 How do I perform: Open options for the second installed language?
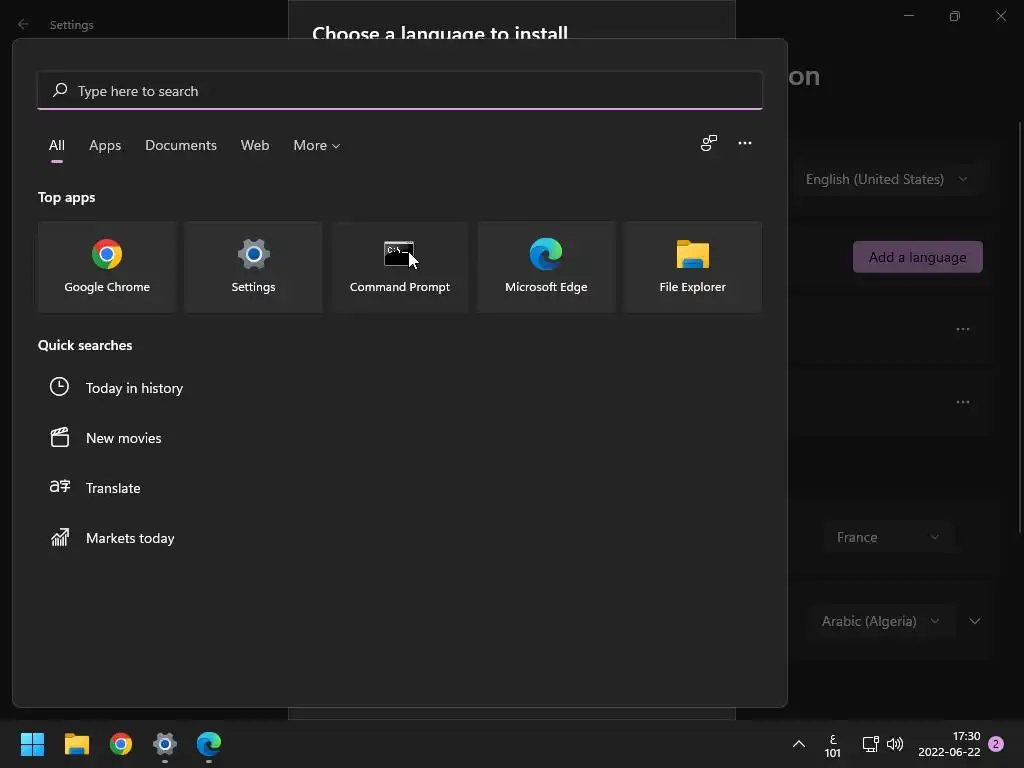pos(963,402)
